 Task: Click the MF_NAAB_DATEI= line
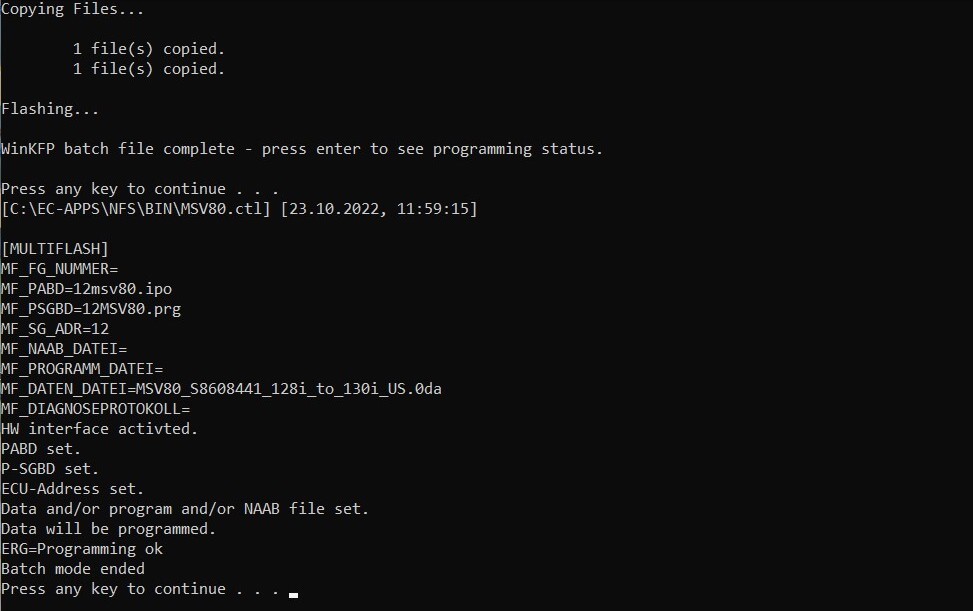coord(64,349)
